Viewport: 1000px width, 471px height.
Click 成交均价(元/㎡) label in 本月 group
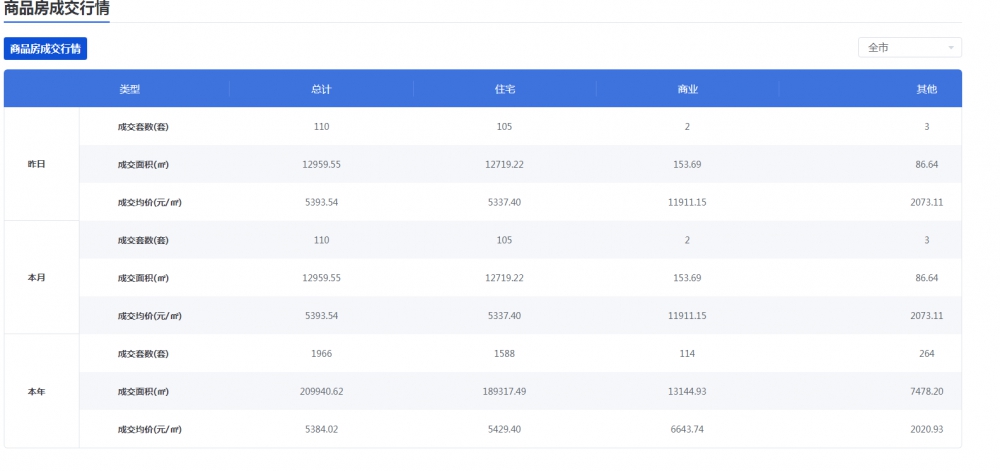point(149,316)
